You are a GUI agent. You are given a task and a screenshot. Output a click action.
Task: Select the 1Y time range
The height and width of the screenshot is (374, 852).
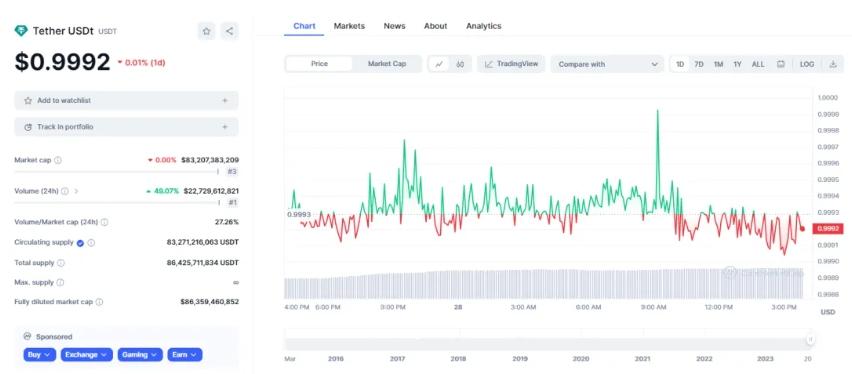(737, 64)
